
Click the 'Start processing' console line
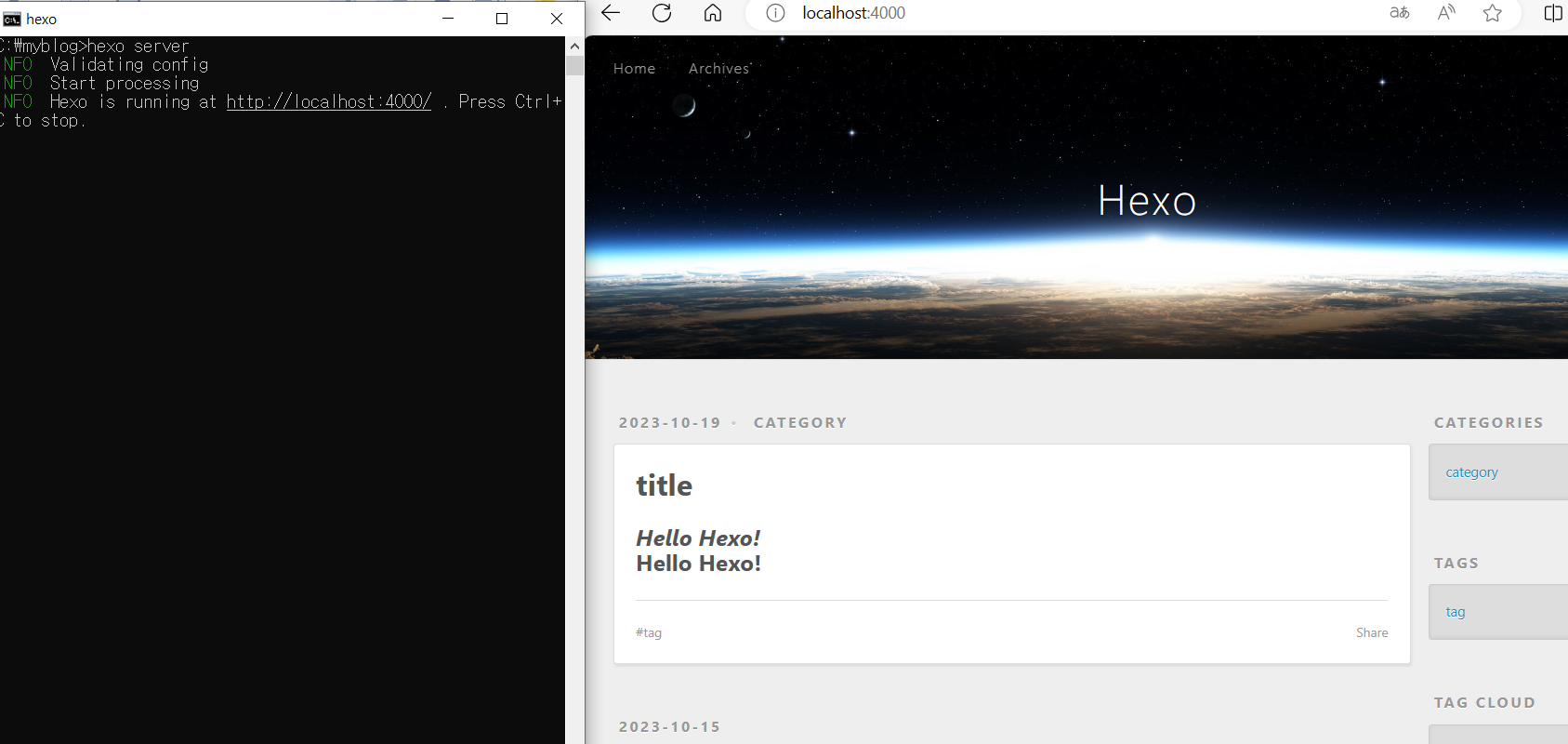tap(125, 83)
